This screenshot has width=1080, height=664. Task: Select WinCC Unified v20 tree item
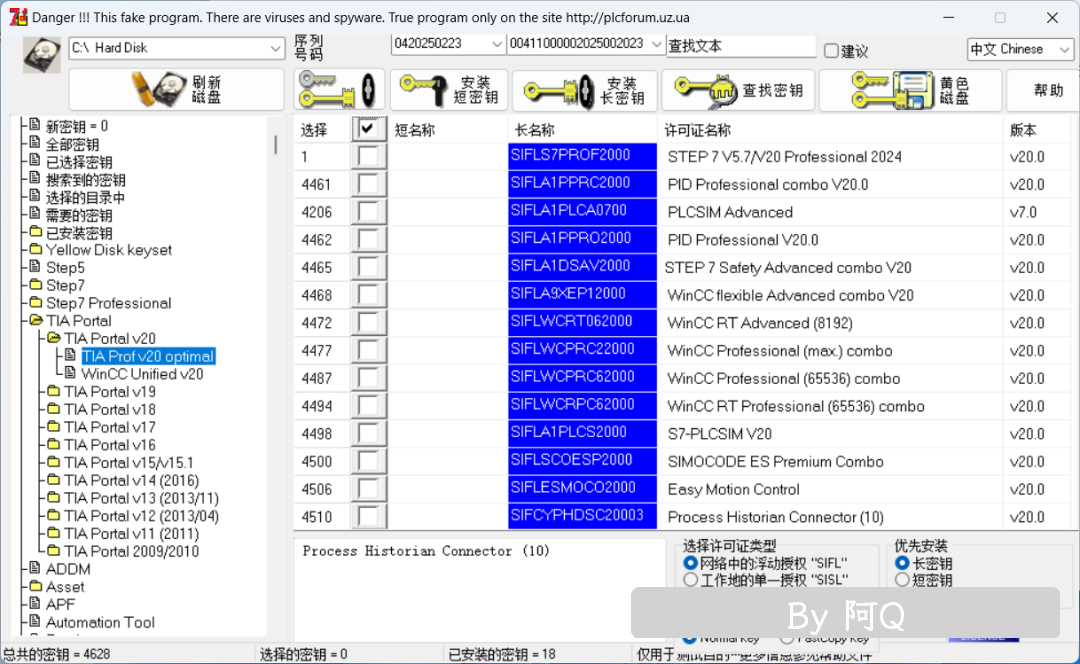142,374
